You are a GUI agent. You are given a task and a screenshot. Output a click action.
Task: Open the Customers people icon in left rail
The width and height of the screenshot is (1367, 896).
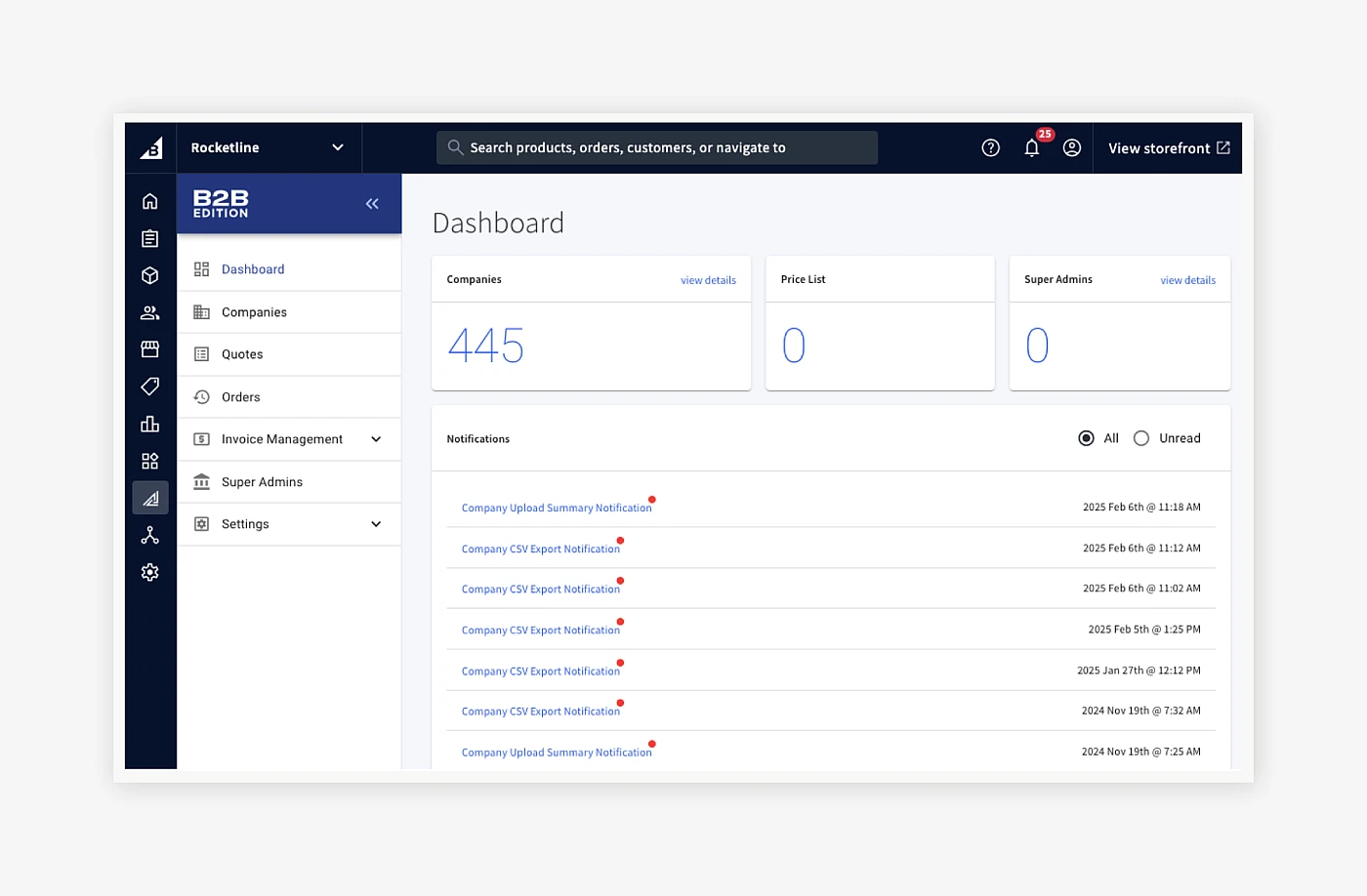click(149, 312)
